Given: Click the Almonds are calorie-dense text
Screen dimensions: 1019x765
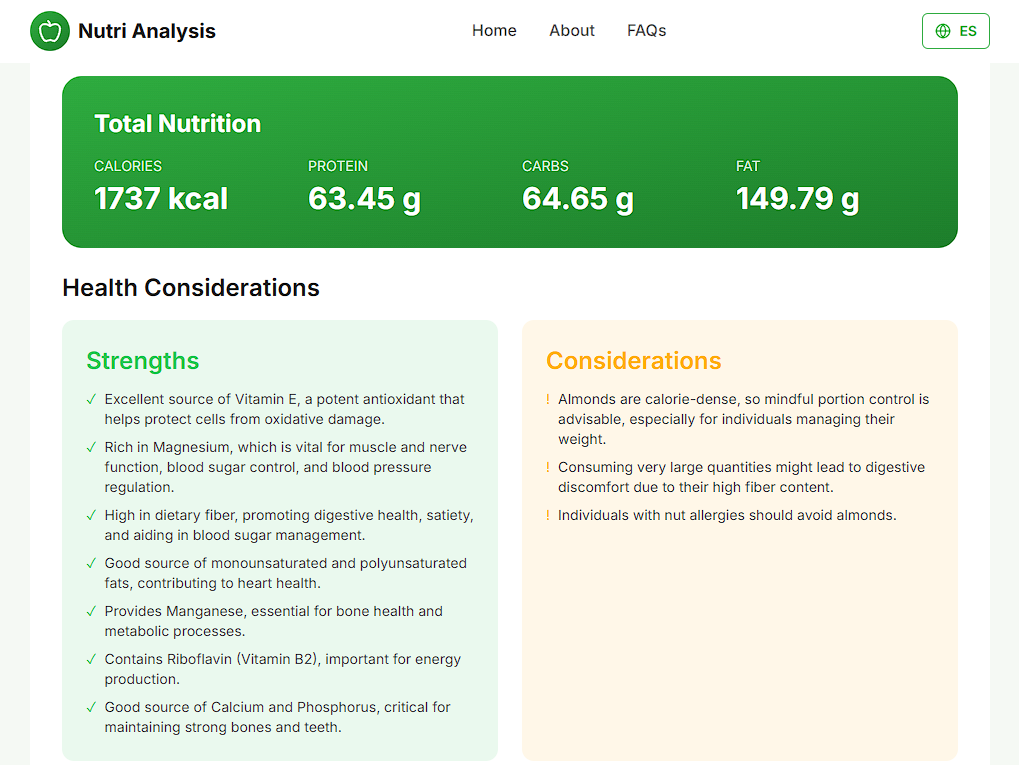Looking at the screenshot, I should [x=743, y=419].
